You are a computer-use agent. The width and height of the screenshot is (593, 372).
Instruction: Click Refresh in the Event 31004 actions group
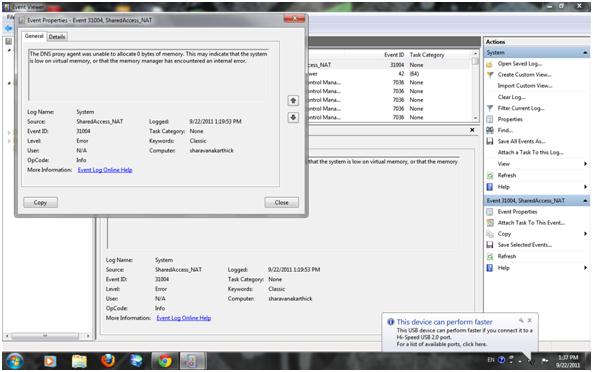click(x=506, y=256)
